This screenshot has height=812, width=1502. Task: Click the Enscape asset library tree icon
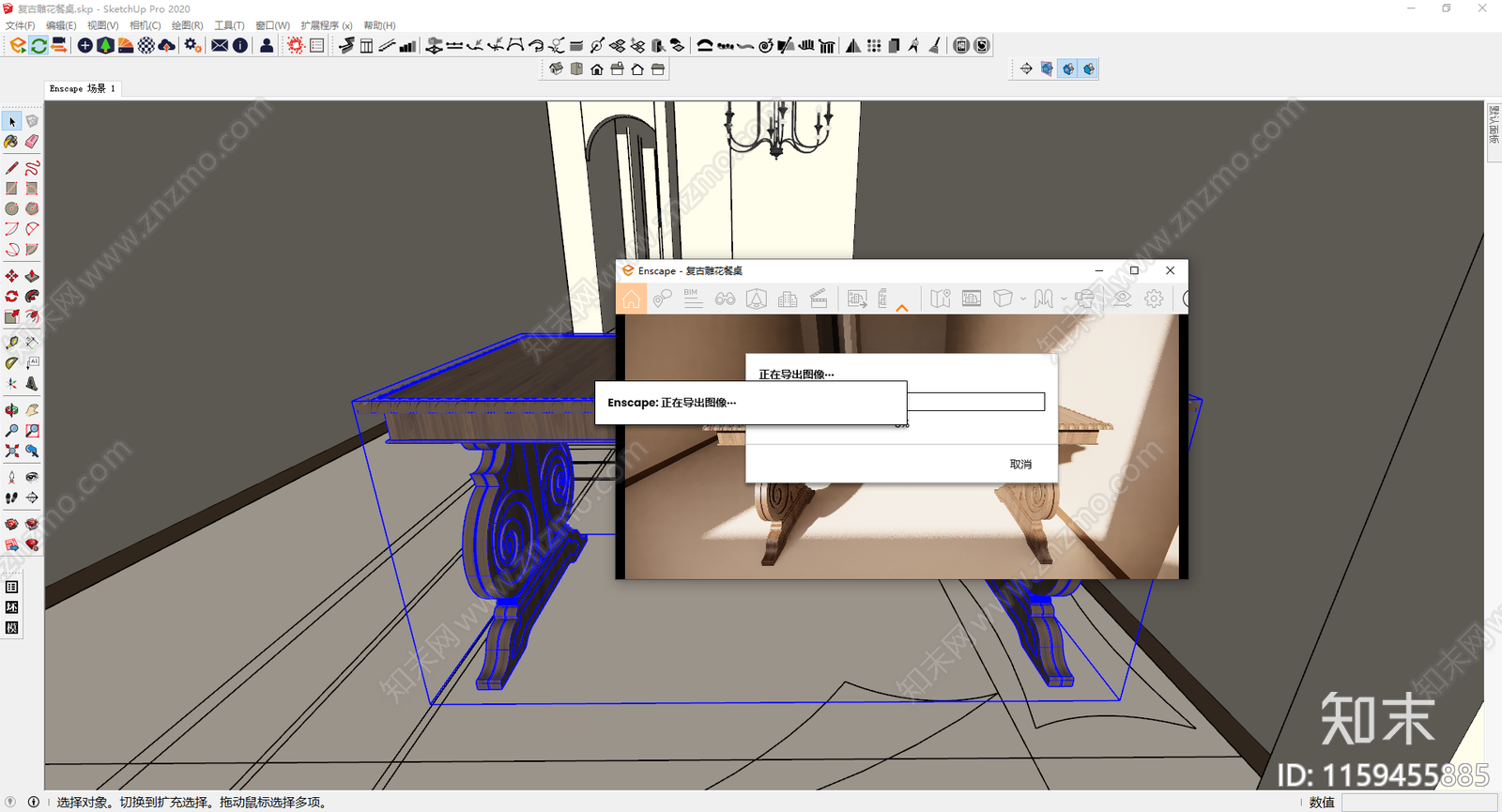pyautogui.click(x=105, y=45)
